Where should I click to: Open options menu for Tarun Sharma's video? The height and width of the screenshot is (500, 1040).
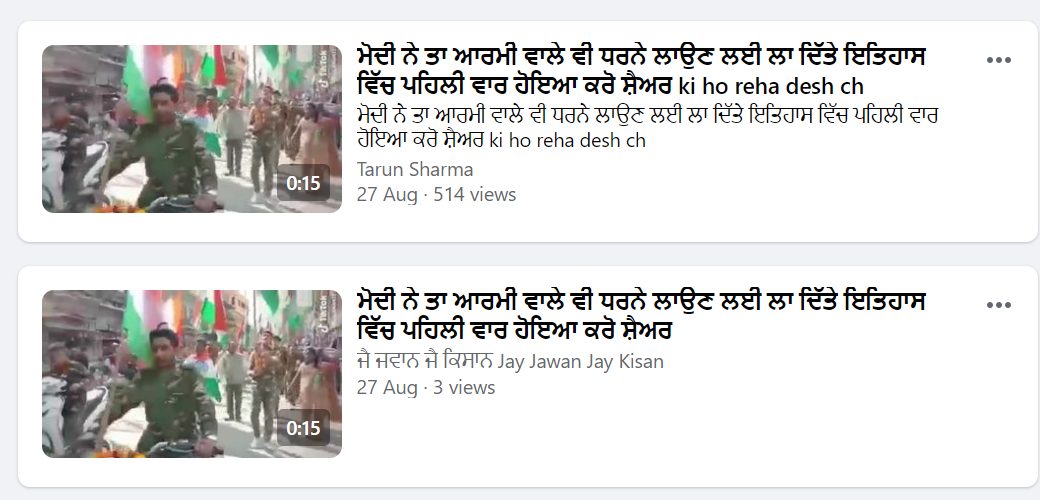click(x=998, y=60)
